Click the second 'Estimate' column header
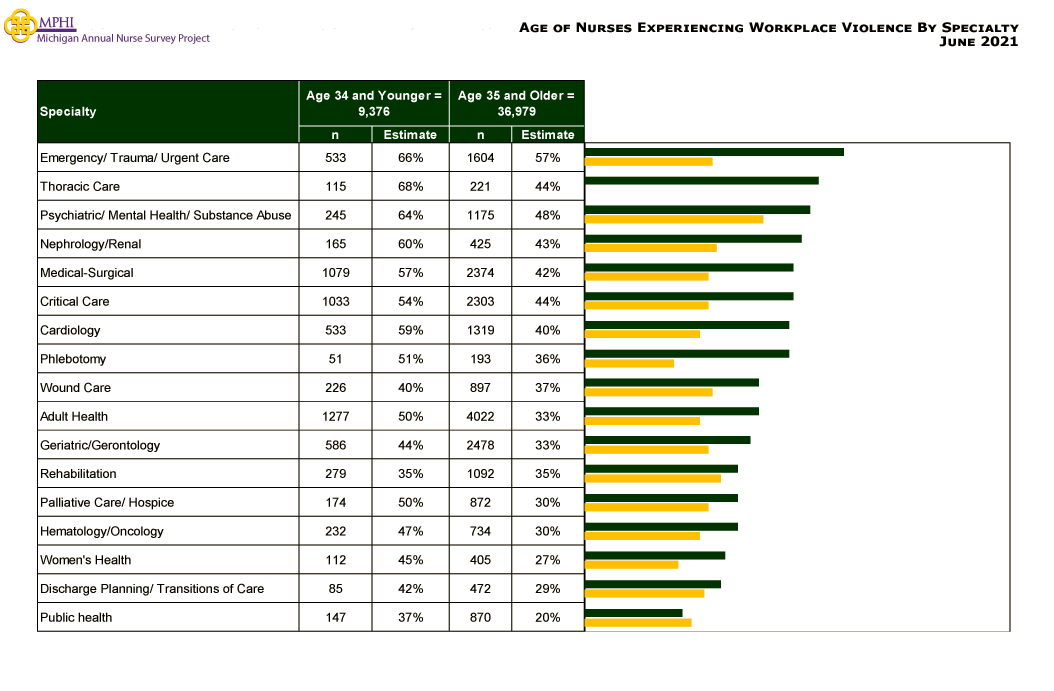1054x691 pixels. click(x=548, y=134)
